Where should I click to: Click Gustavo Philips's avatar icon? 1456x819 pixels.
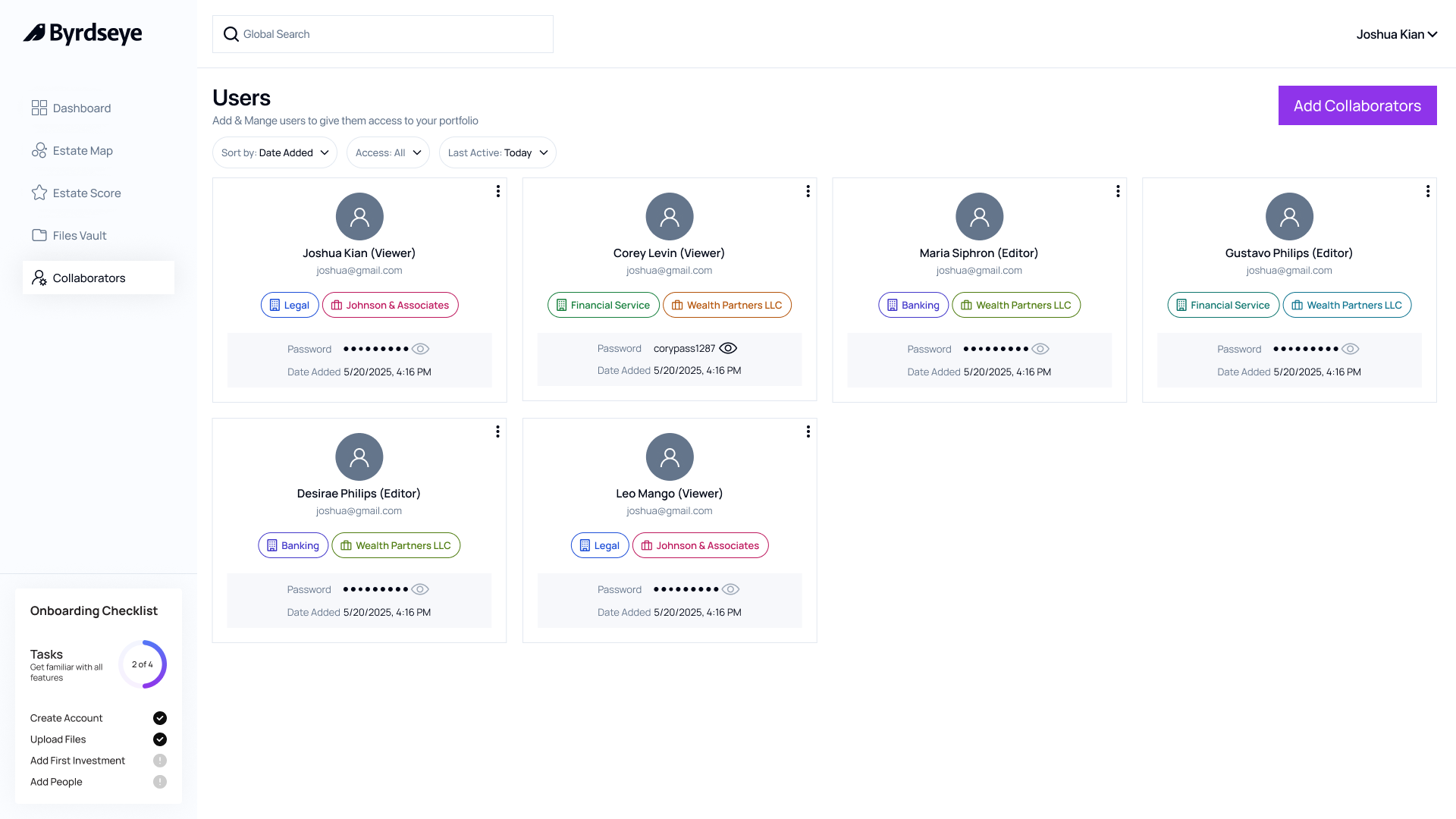click(x=1289, y=217)
